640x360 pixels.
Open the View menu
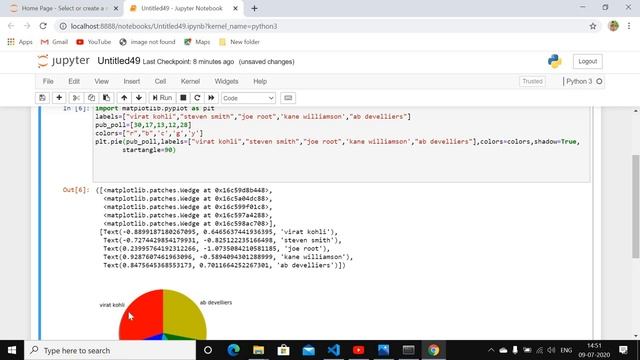click(102, 81)
